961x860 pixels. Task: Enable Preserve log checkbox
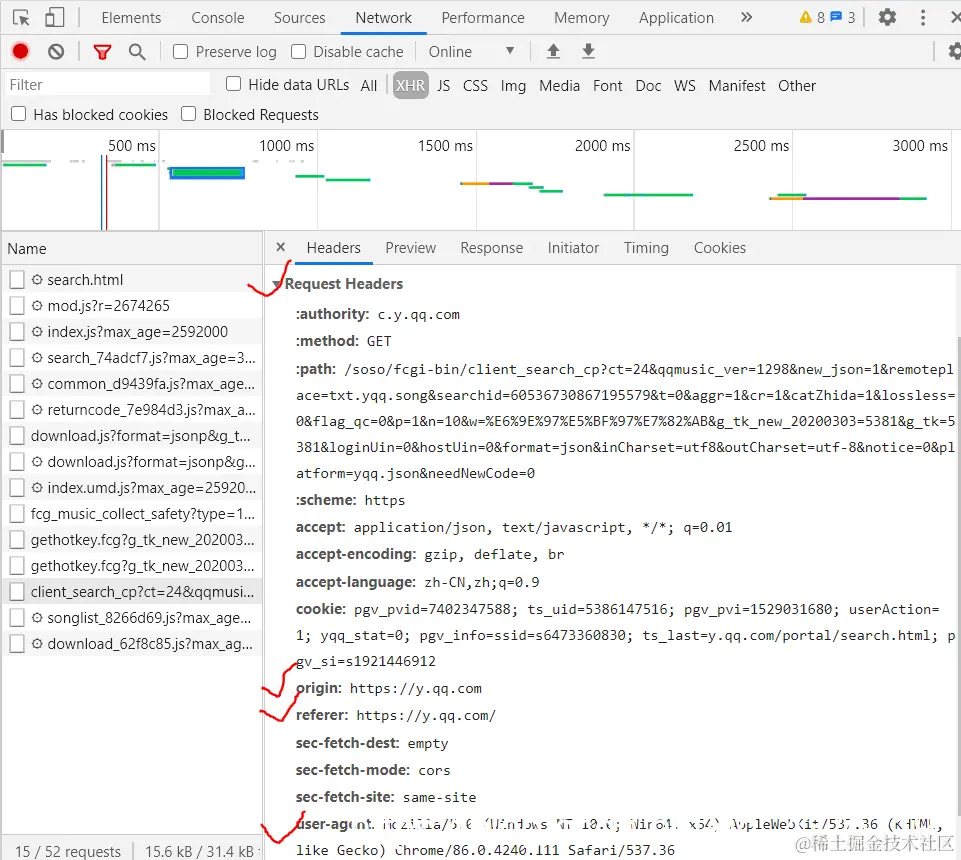180,51
